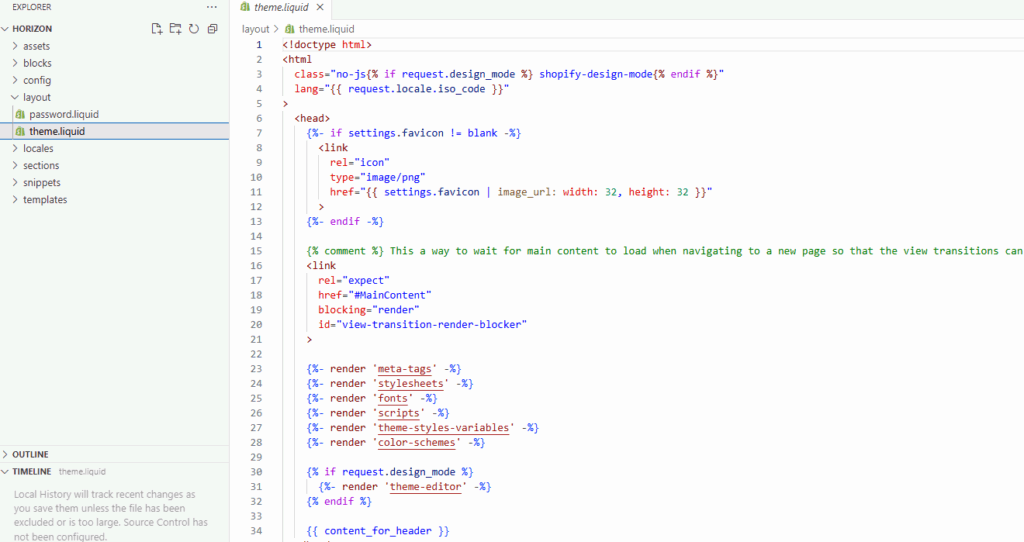Image resolution: width=1024 pixels, height=542 pixels.
Task: Collapse all folders in Explorer
Action: [212, 29]
